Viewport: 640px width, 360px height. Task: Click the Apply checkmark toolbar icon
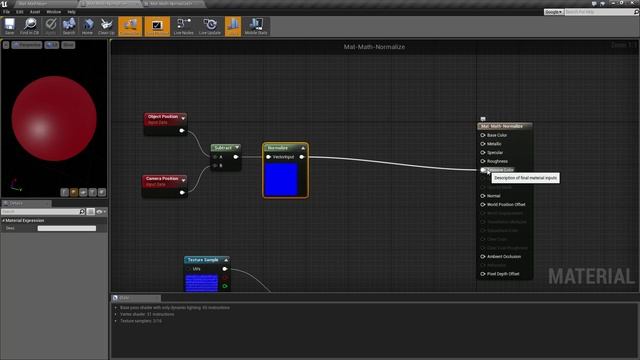(x=51, y=26)
